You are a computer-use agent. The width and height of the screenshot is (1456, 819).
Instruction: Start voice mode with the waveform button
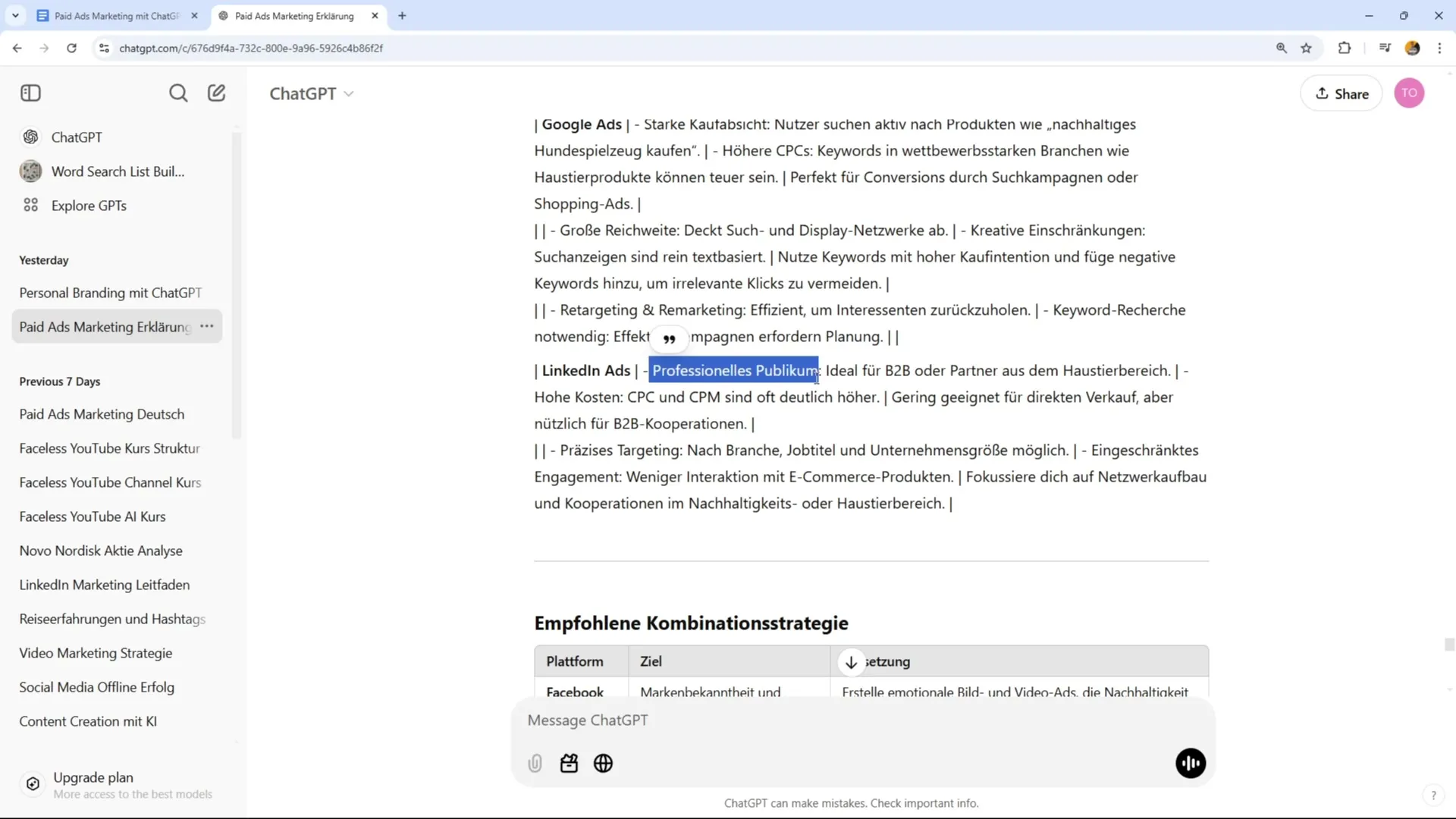click(1191, 764)
